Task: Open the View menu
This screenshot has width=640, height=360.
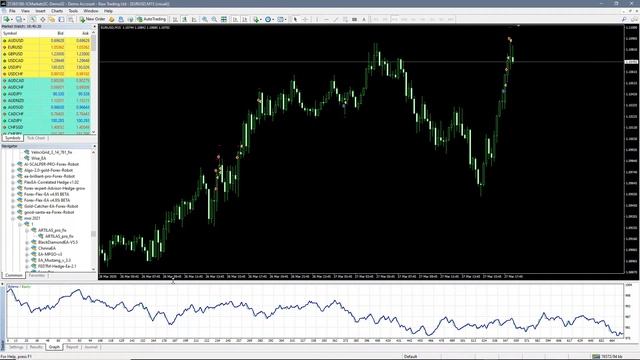Action: click(25, 11)
